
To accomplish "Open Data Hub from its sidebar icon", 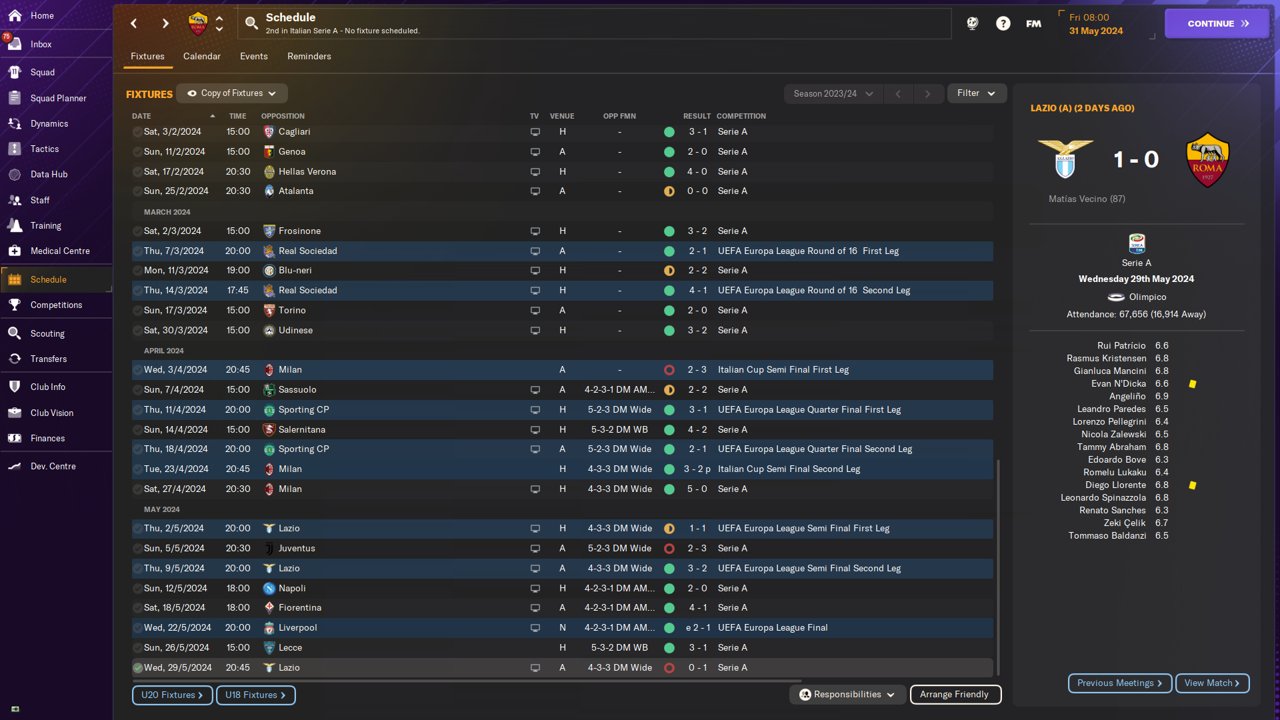I will point(14,174).
